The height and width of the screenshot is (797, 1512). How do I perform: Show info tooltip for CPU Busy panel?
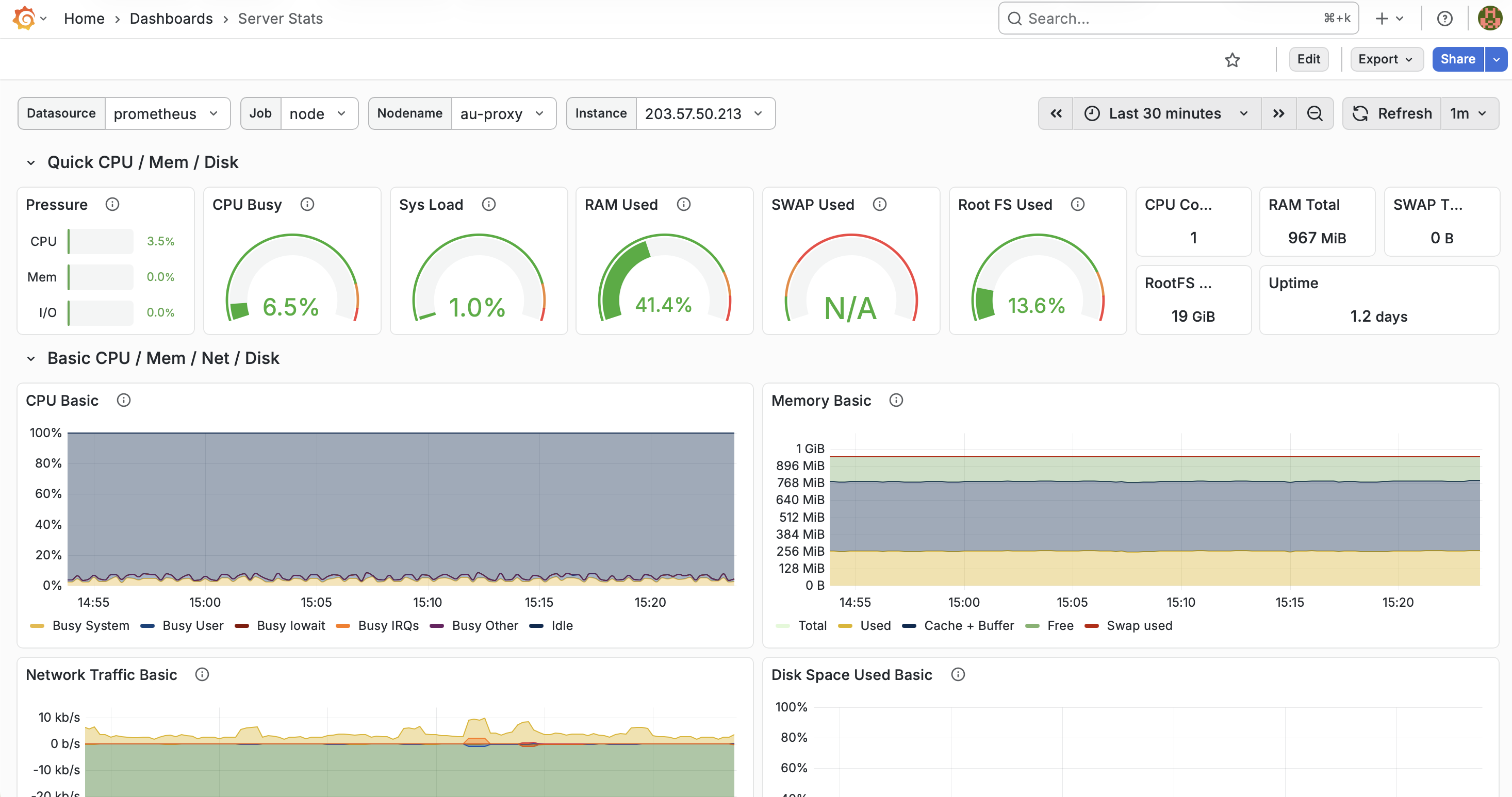pyautogui.click(x=307, y=204)
